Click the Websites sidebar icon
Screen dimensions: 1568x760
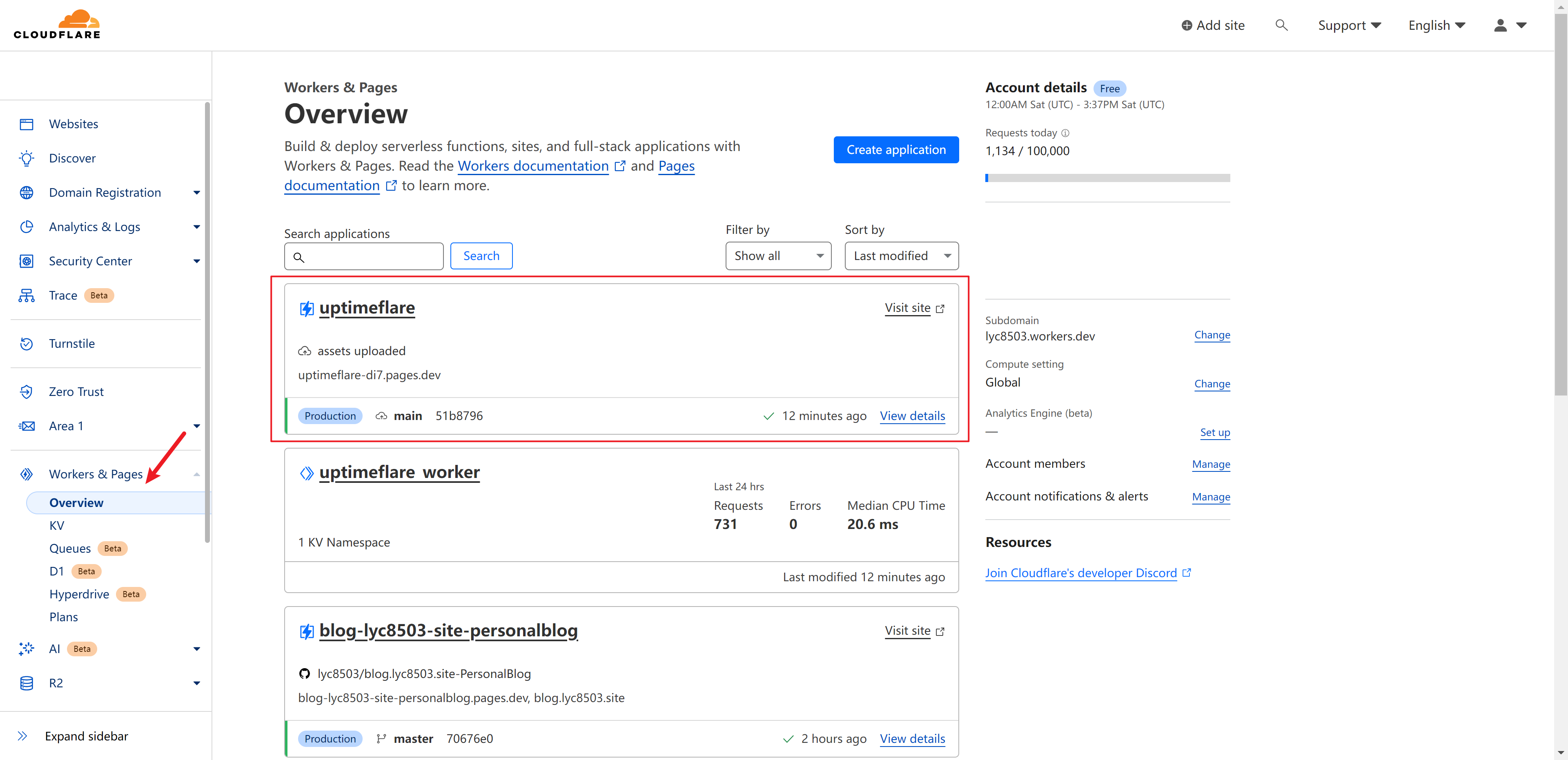tap(26, 124)
